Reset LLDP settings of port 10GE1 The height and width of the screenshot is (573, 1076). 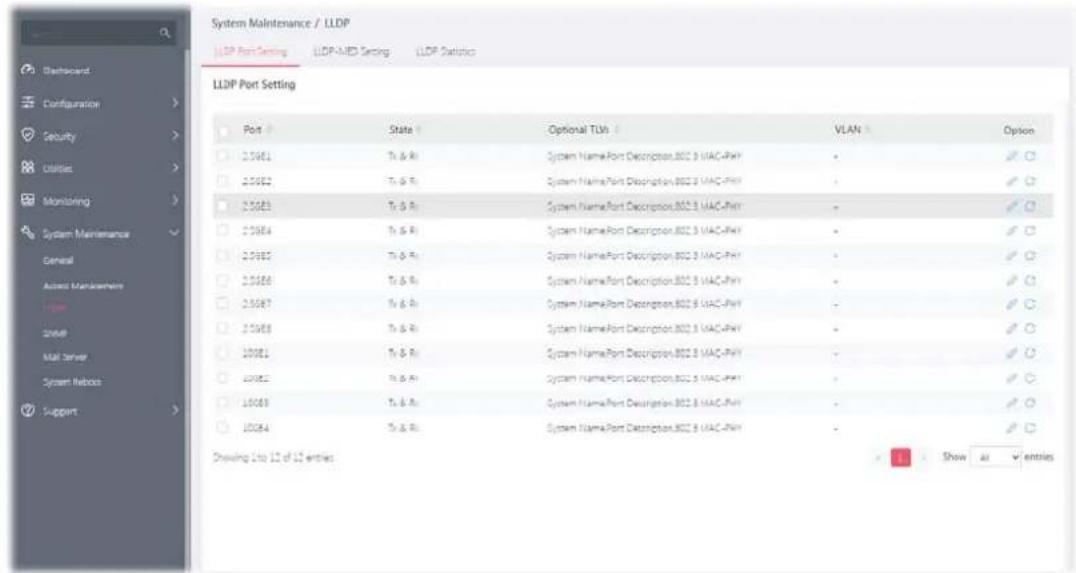tap(1030, 353)
